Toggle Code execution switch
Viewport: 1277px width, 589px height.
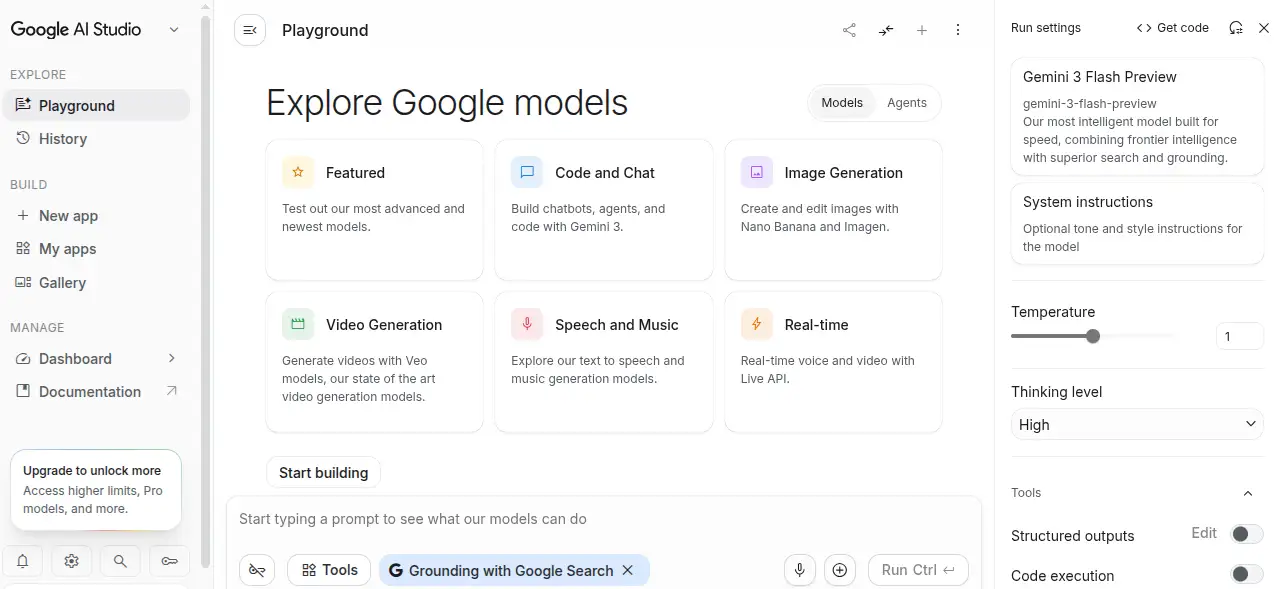tap(1246, 574)
